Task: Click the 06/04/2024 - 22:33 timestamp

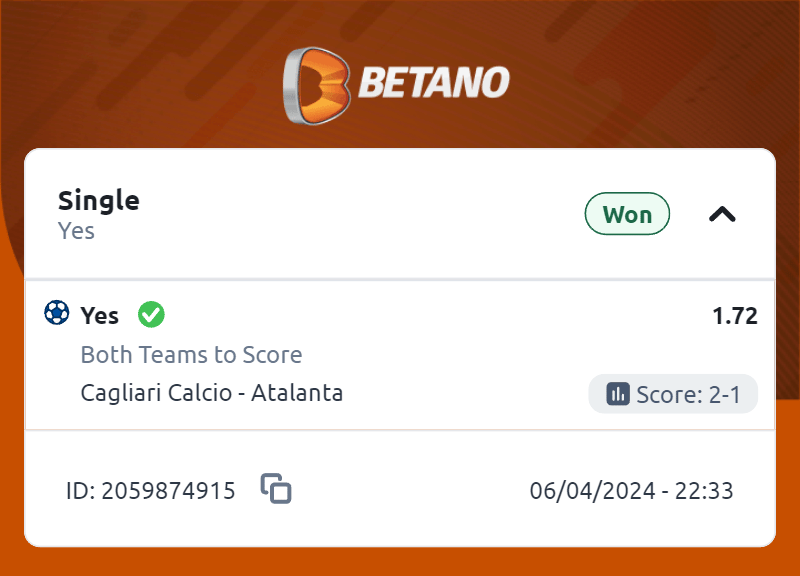Action: coord(631,491)
